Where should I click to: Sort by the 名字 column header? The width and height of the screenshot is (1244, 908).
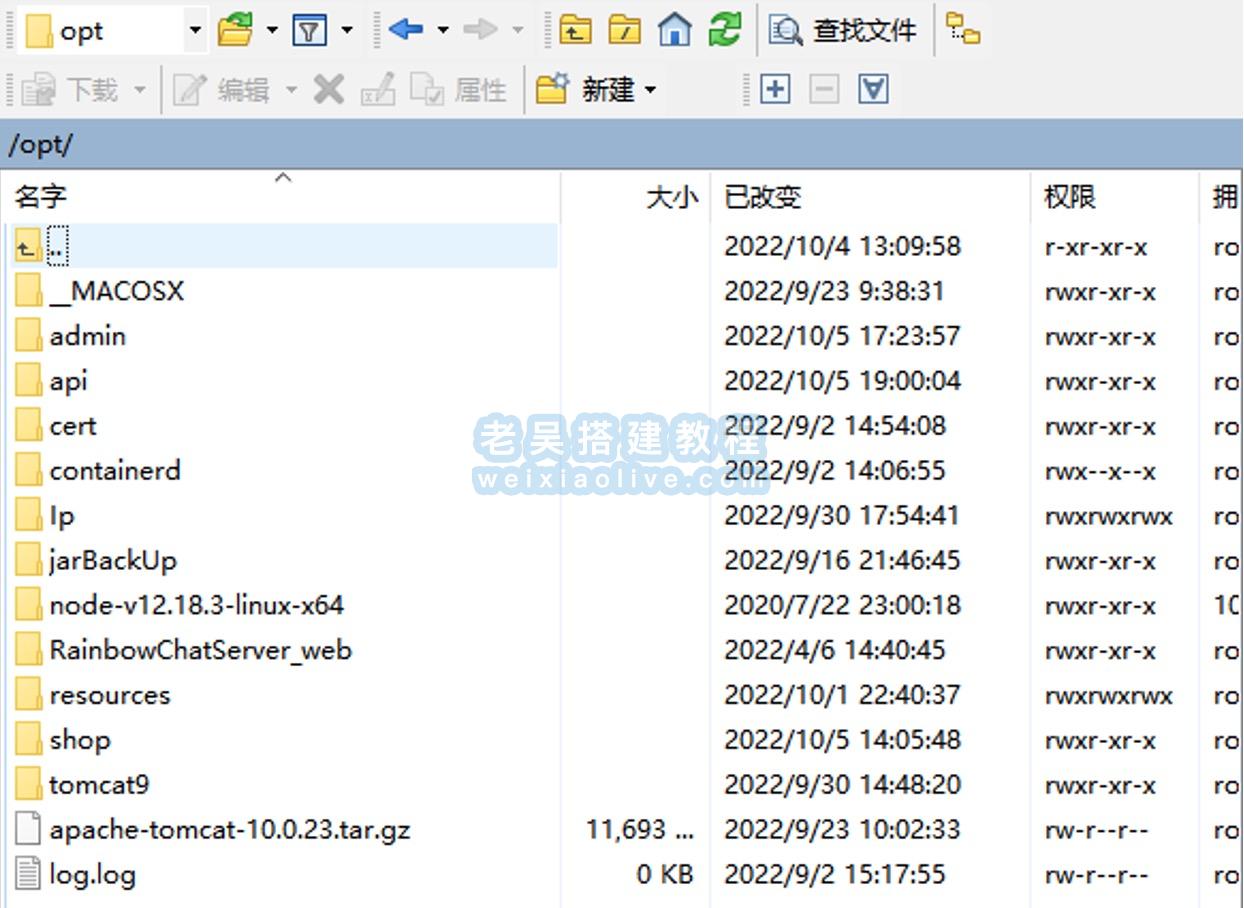pos(40,197)
